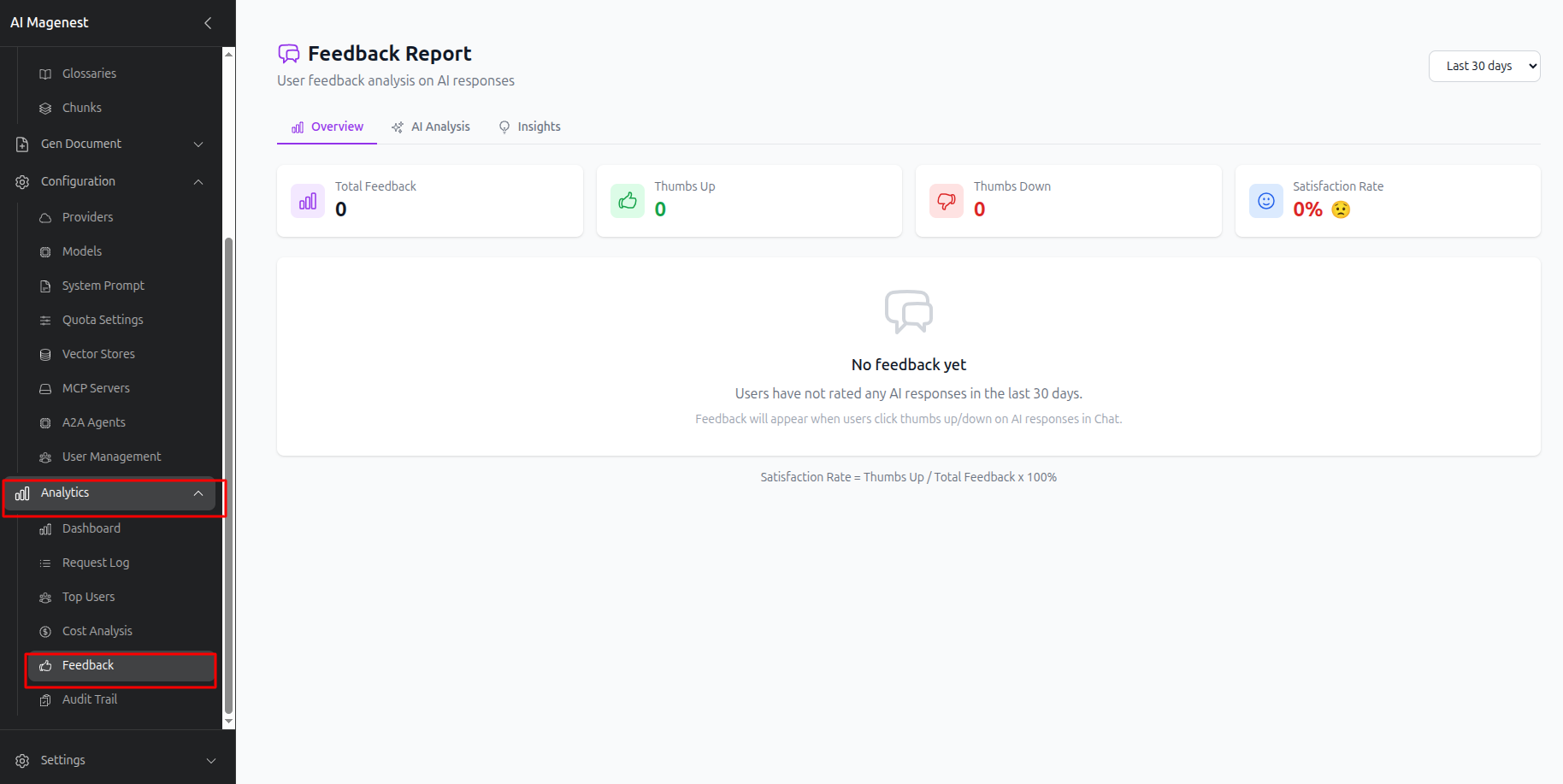
Task: Open User Management
Action: pos(121,457)
